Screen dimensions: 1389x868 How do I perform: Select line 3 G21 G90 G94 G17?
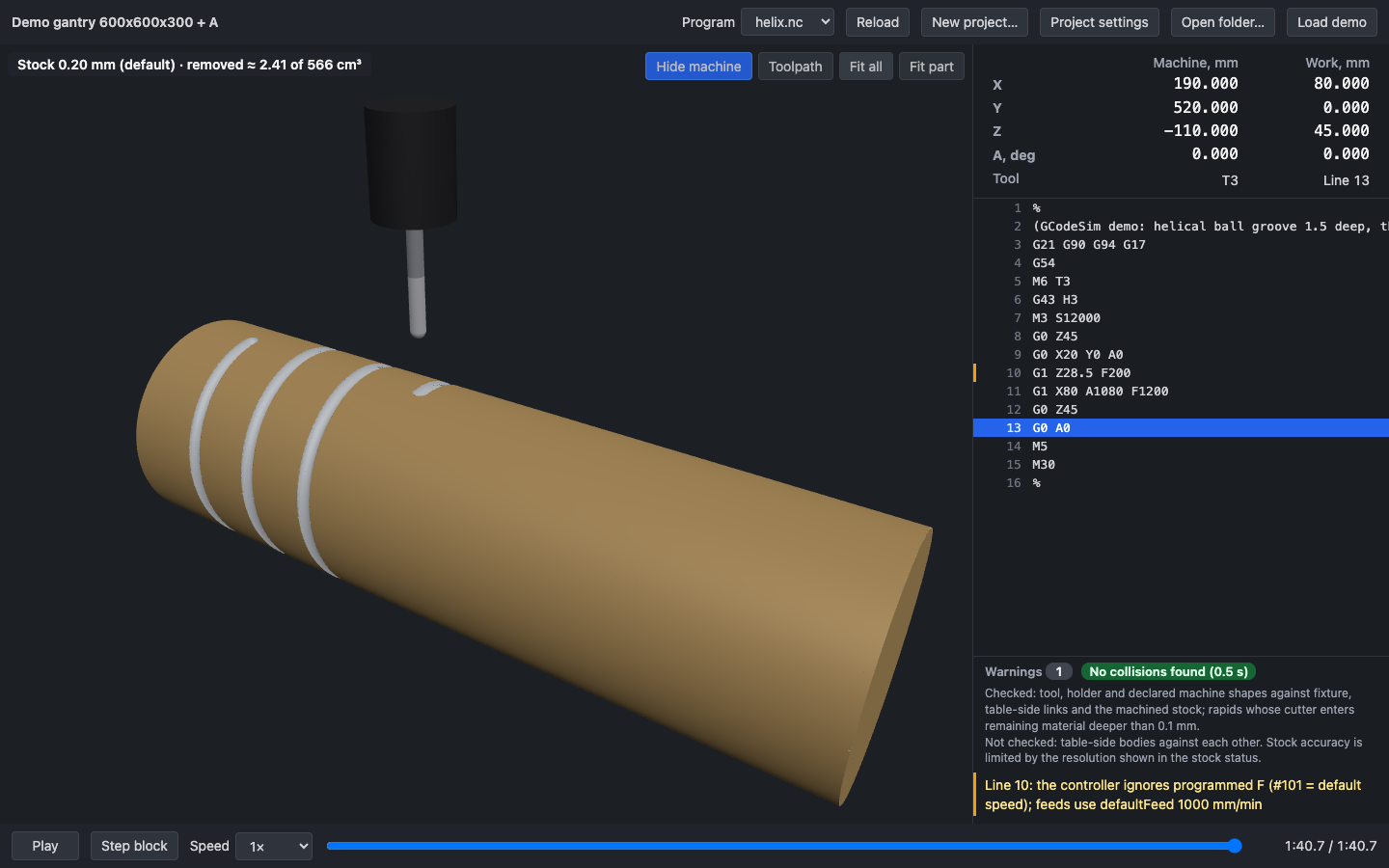(1181, 245)
